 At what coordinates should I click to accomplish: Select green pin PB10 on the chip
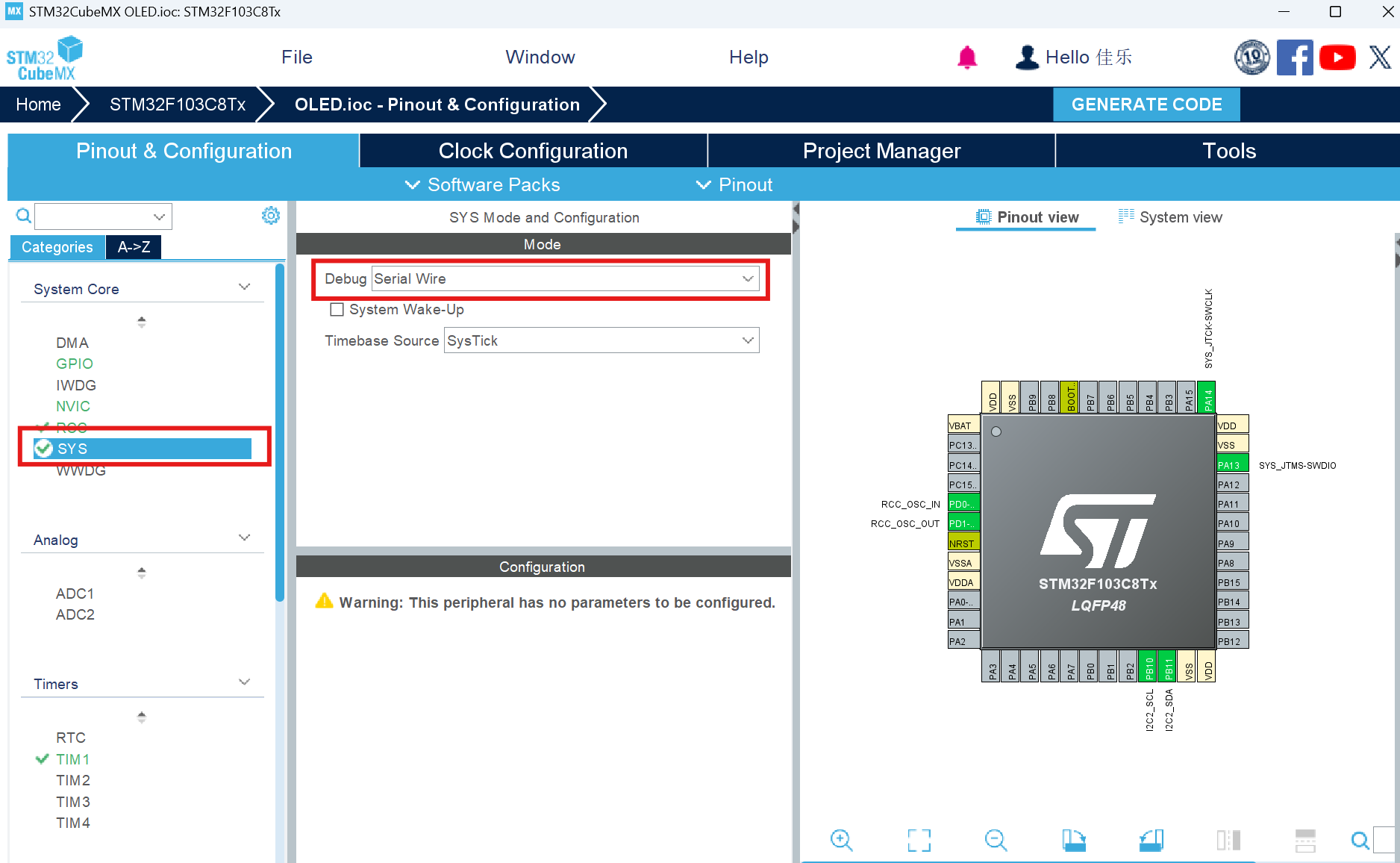point(1148,666)
